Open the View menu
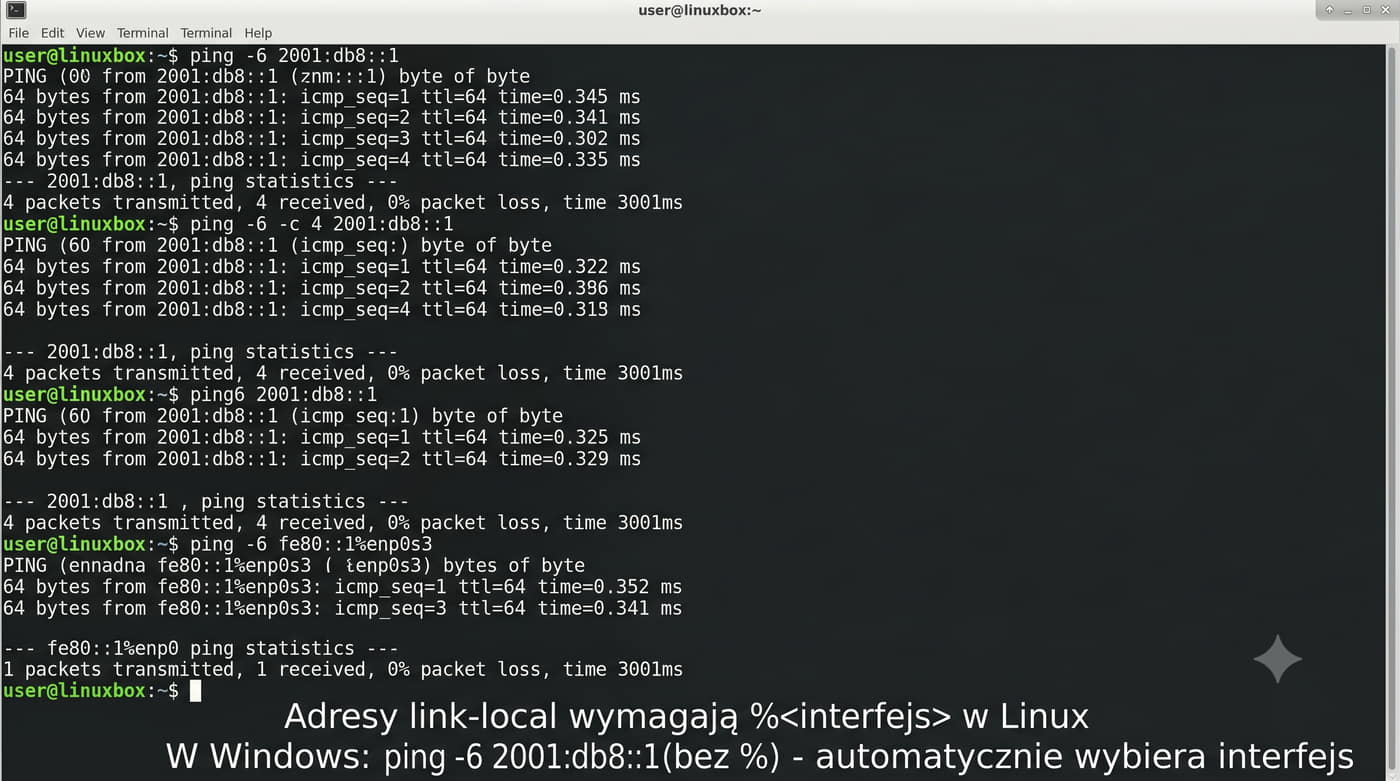Image resolution: width=1400 pixels, height=781 pixels. coord(90,33)
